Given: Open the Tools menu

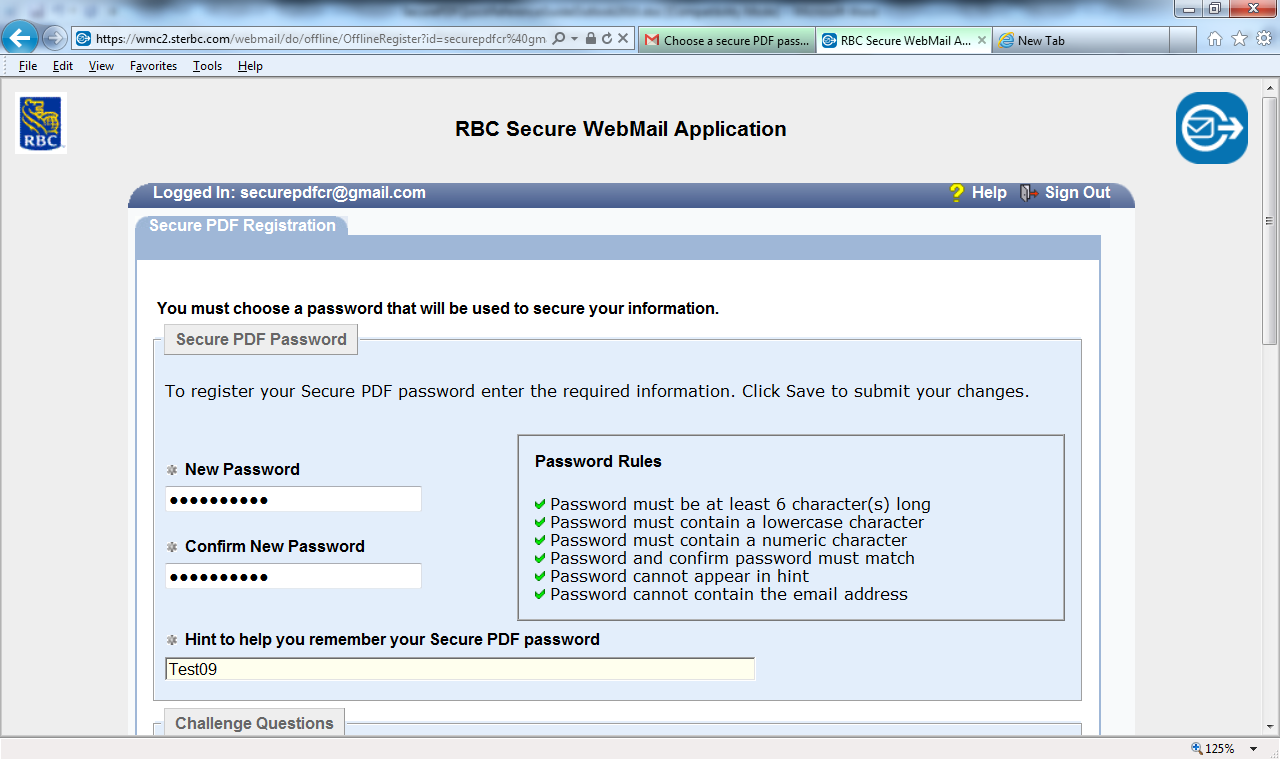Looking at the screenshot, I should [x=208, y=66].
